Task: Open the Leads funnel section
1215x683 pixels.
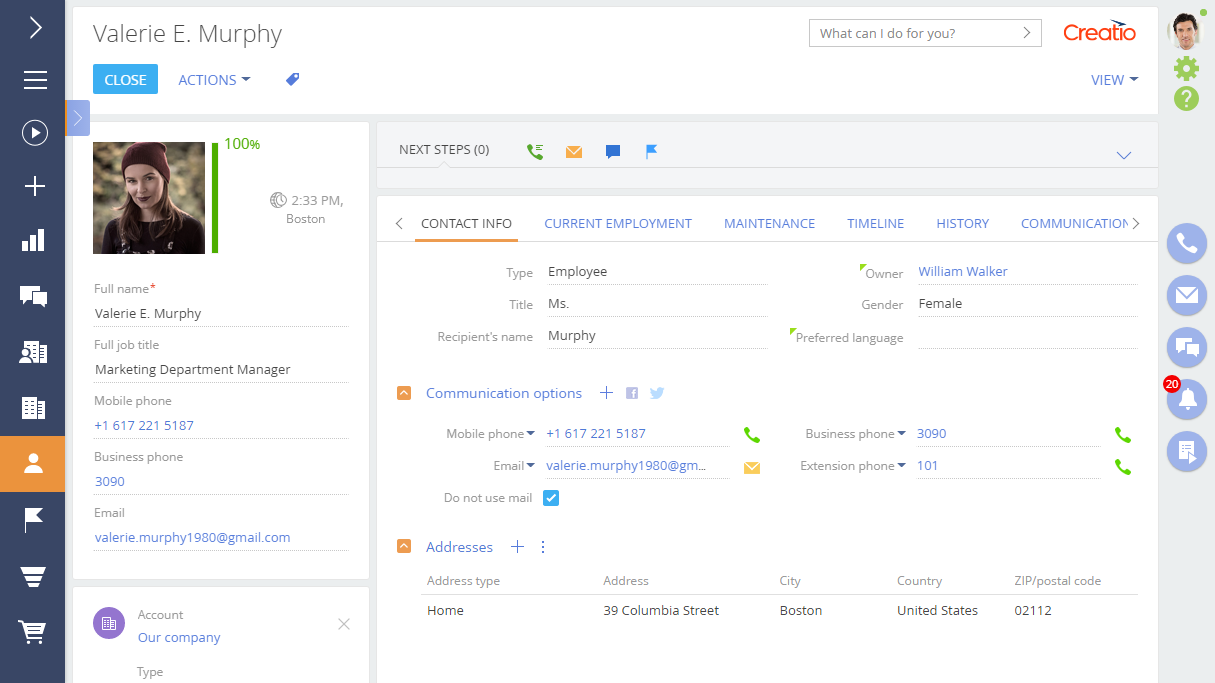Action: click(x=33, y=575)
